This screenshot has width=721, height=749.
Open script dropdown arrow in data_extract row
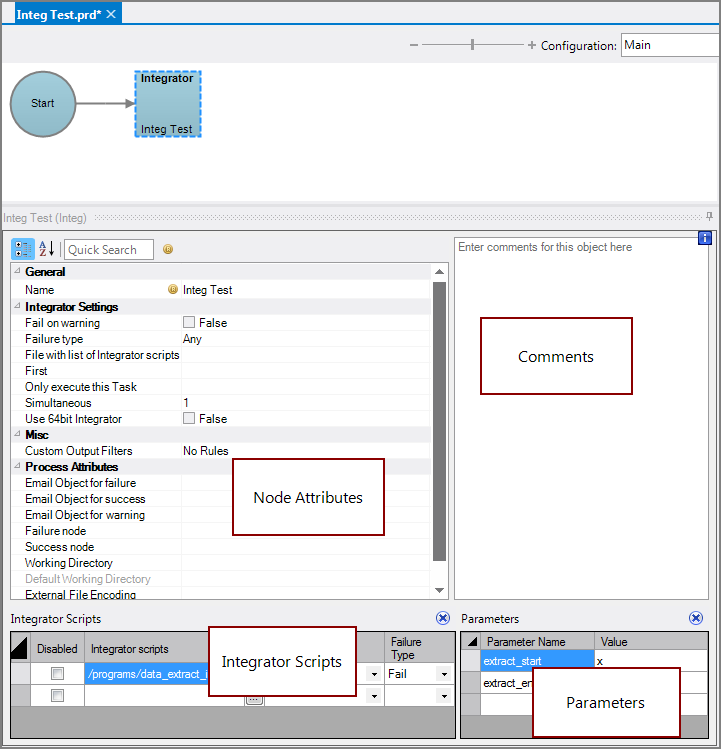[x=374, y=674]
